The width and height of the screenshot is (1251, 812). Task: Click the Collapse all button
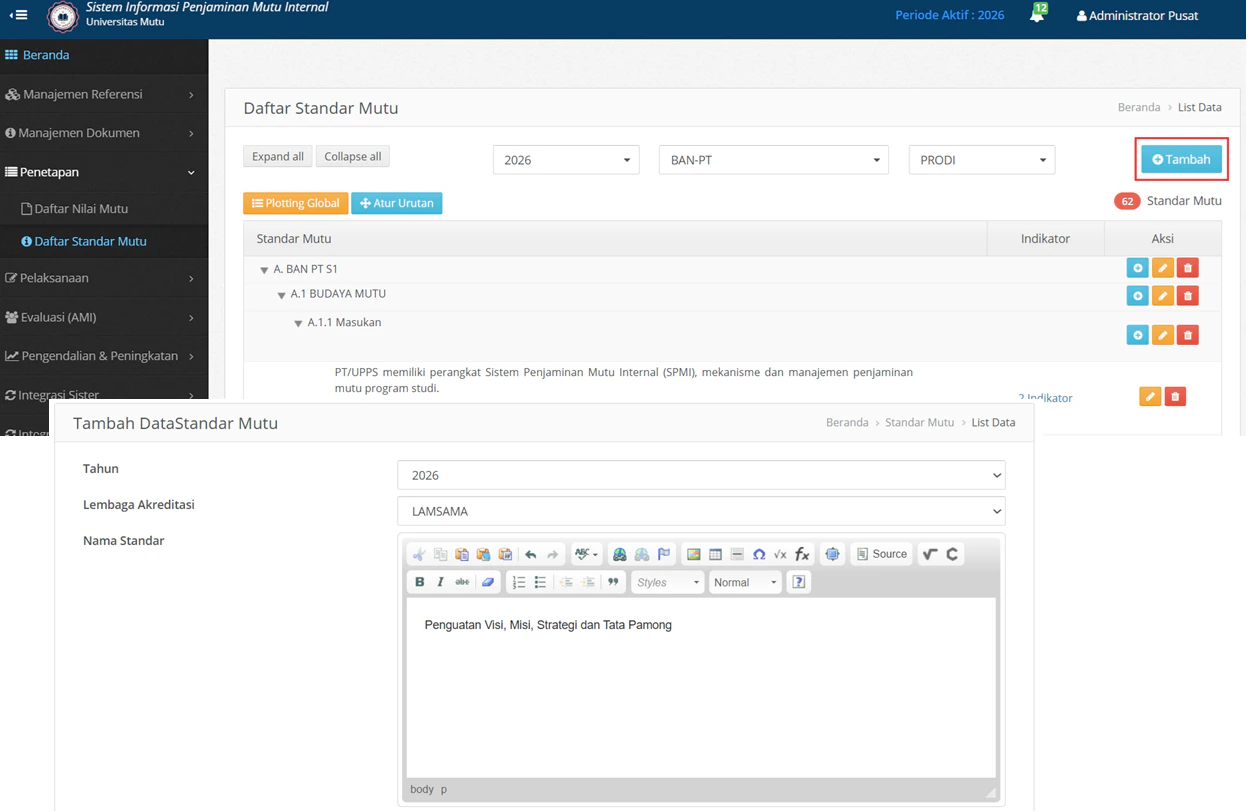353,156
